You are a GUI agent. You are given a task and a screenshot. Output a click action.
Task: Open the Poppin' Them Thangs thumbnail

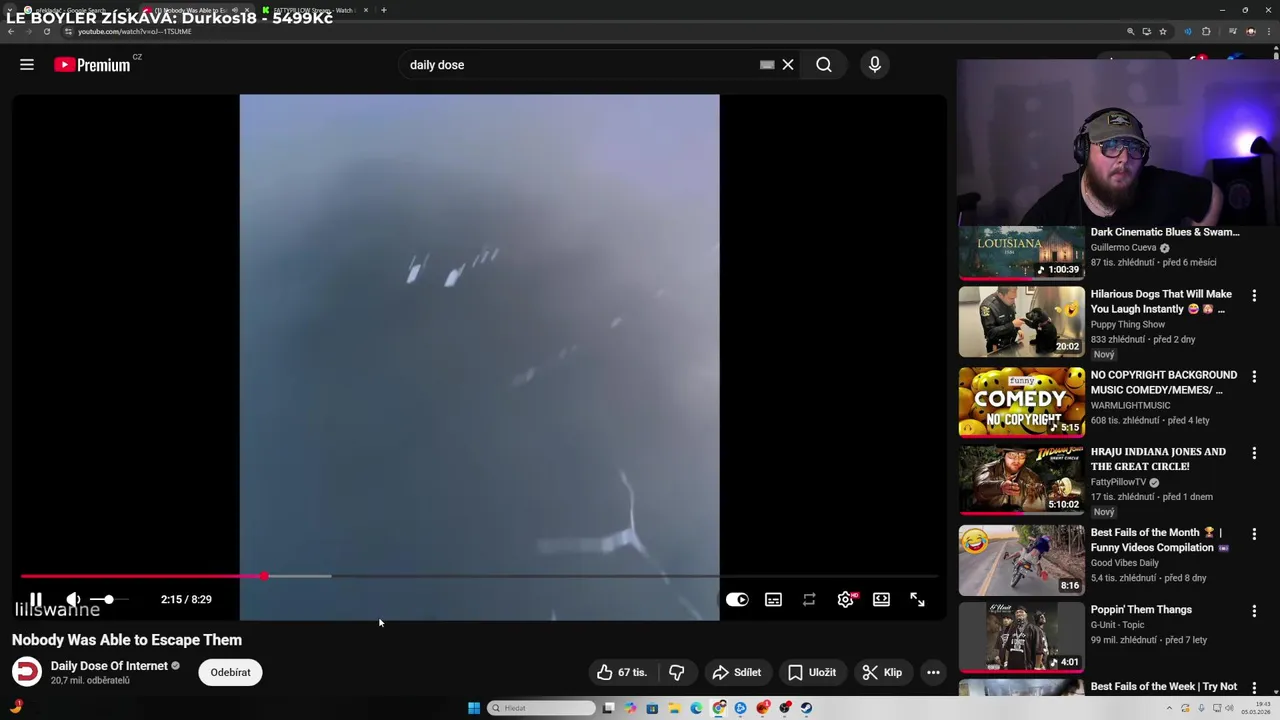coord(1021,637)
